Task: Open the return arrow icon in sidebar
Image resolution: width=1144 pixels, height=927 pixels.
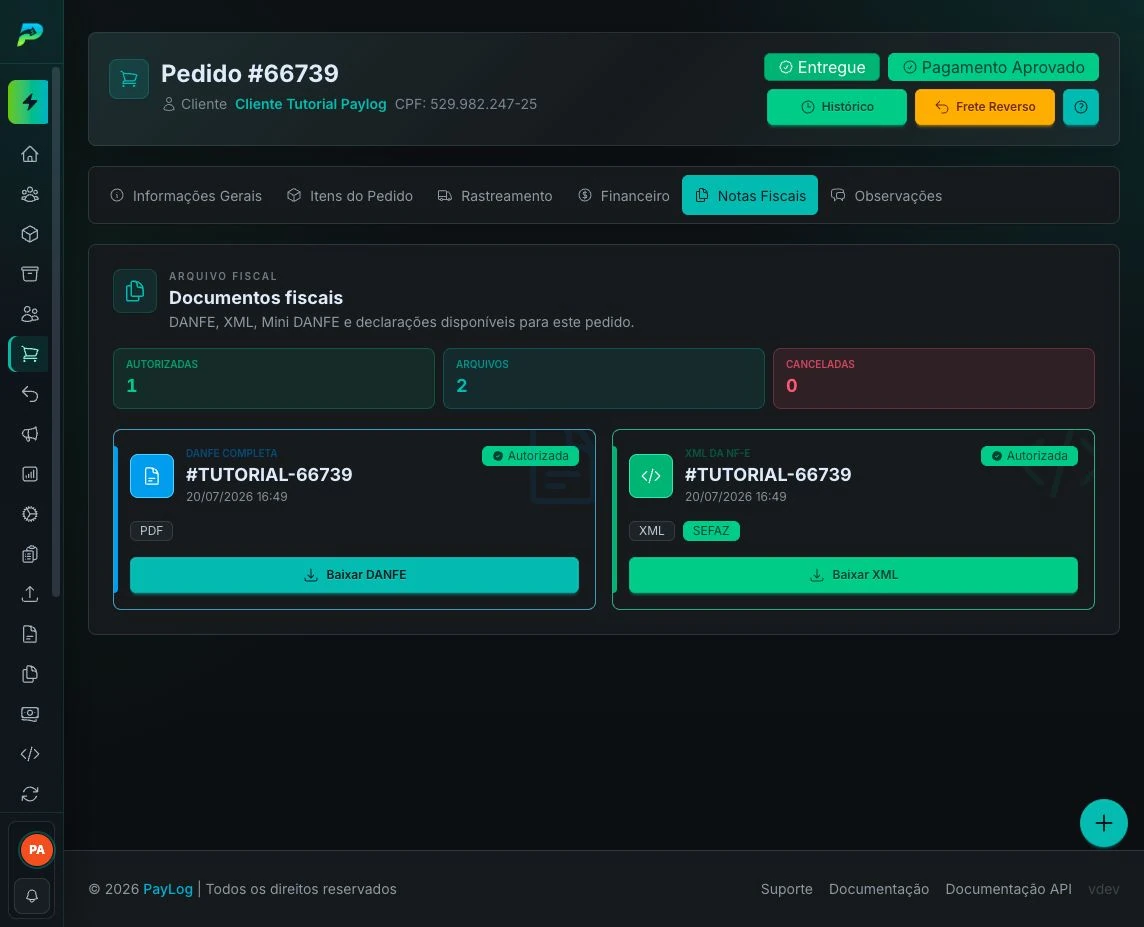Action: tap(30, 395)
